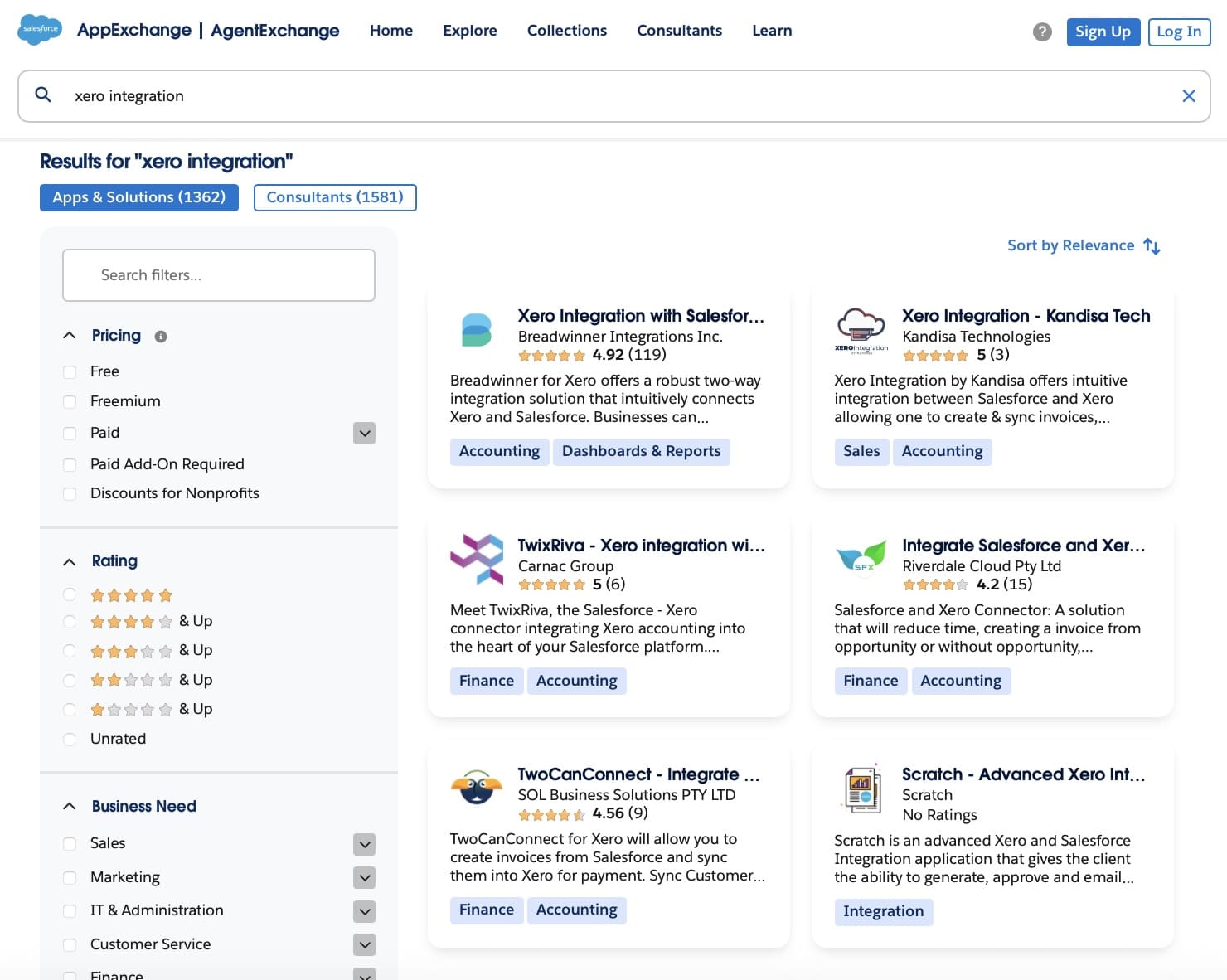Click the Pricing info icon

click(x=161, y=337)
